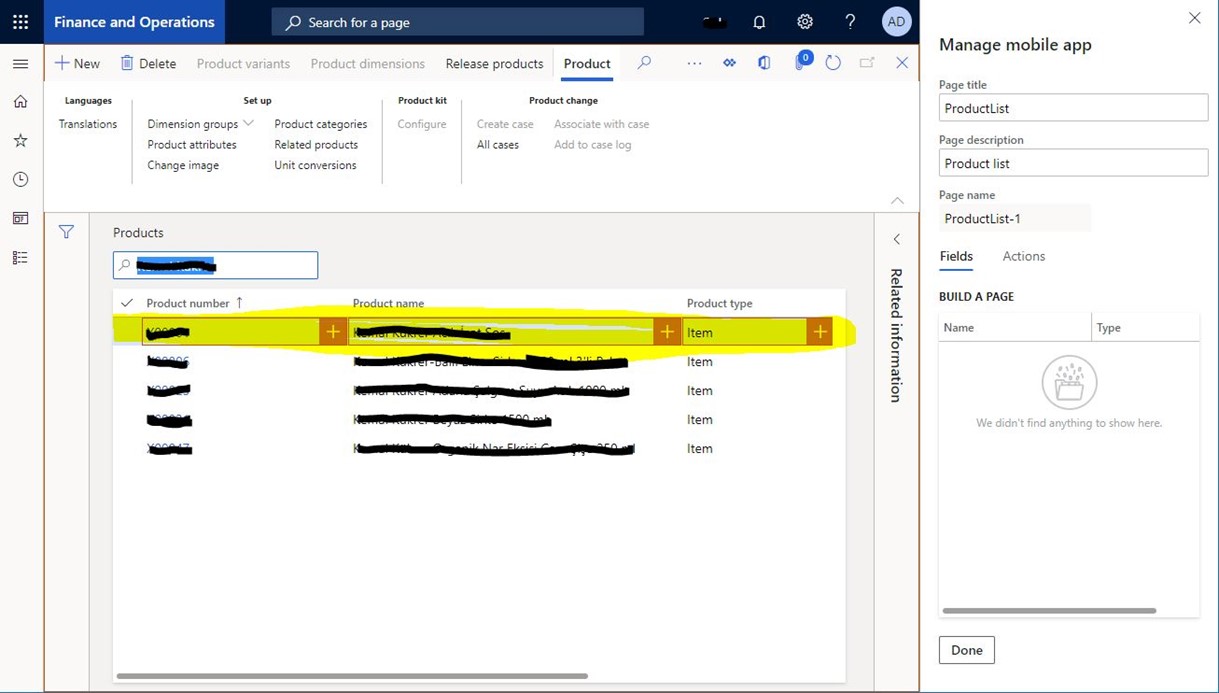Refresh the page with refresh icon

click(x=833, y=63)
